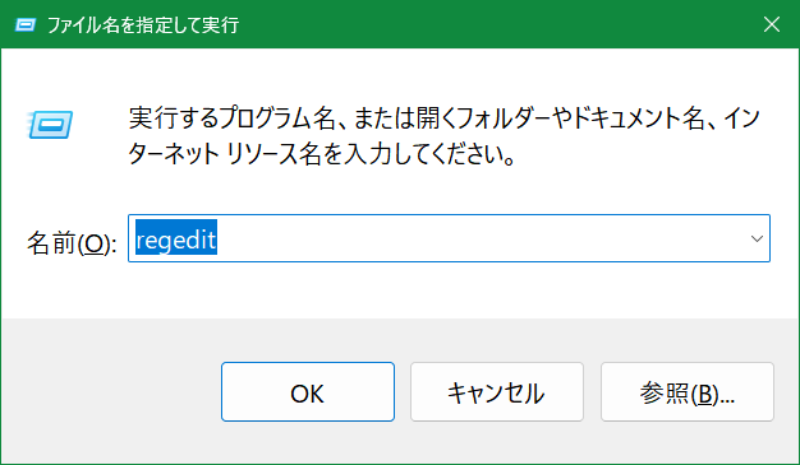Click empty green title bar area
Image resolution: width=800 pixels, height=465 pixels.
coord(500,24)
